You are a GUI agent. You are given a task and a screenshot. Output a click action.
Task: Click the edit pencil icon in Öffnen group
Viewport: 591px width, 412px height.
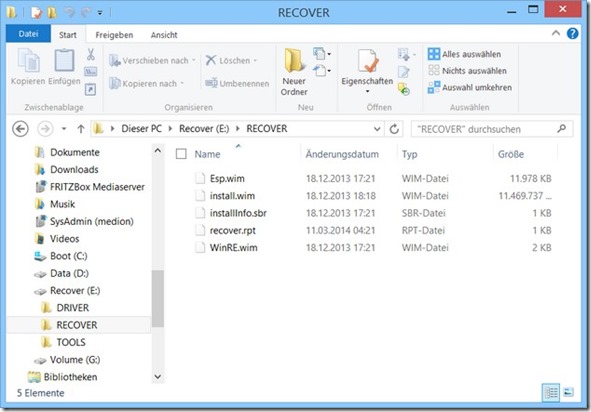click(x=404, y=72)
